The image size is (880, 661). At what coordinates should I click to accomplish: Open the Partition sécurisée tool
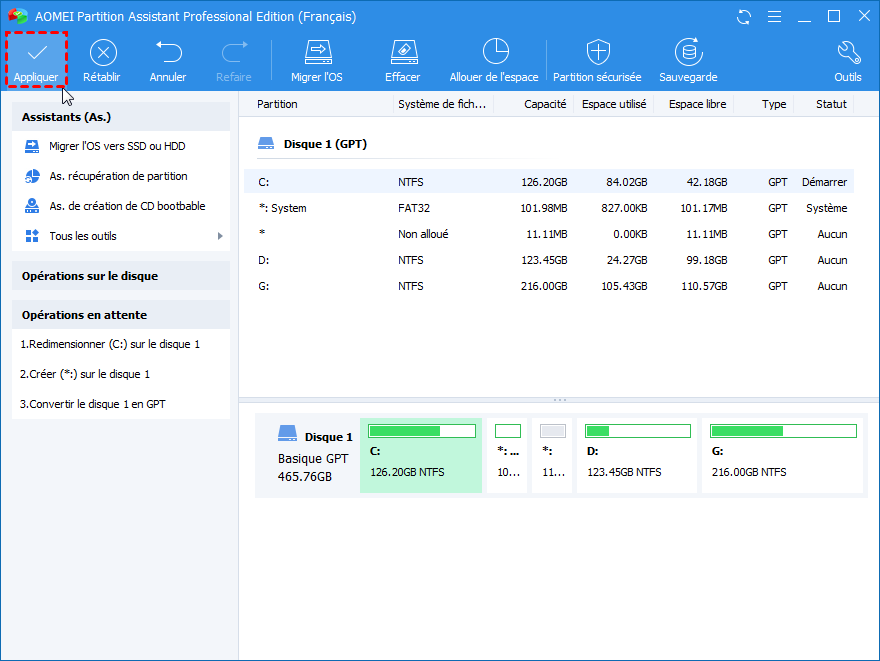click(x=597, y=61)
